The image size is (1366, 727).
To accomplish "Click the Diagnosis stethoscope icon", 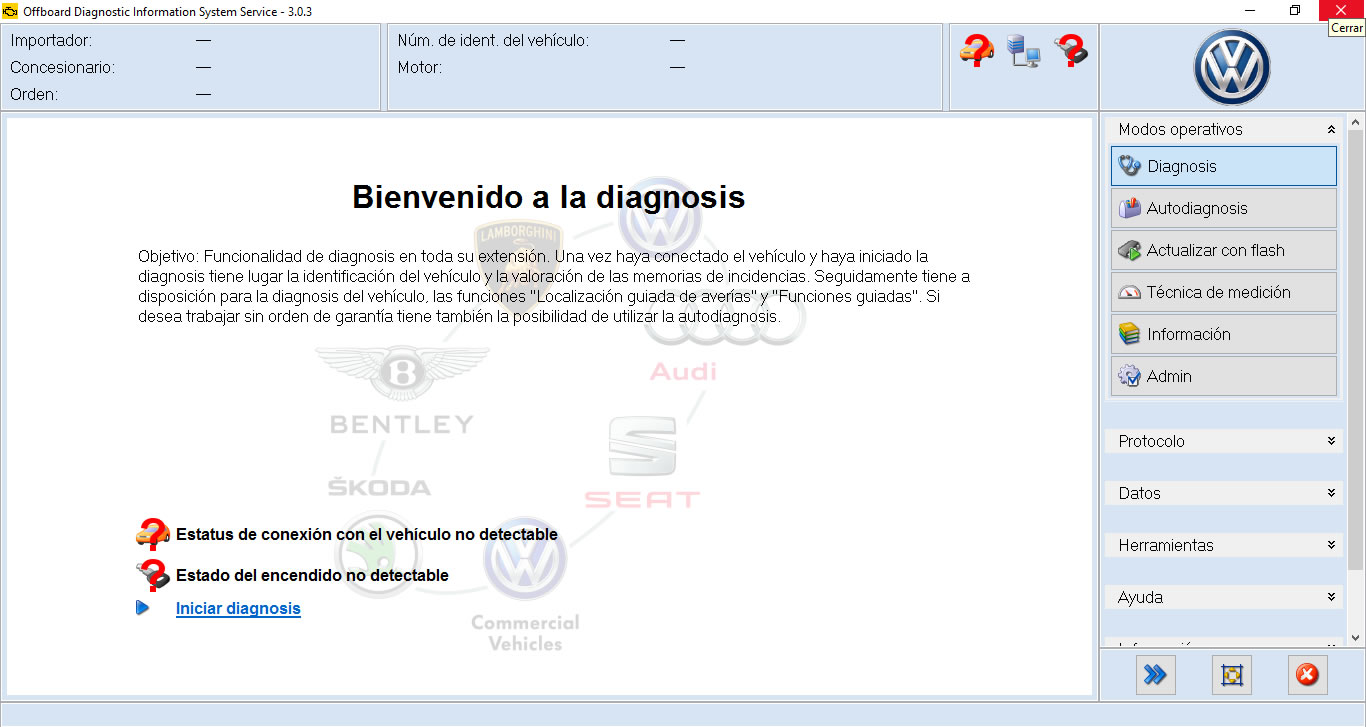I will pyautogui.click(x=1129, y=166).
